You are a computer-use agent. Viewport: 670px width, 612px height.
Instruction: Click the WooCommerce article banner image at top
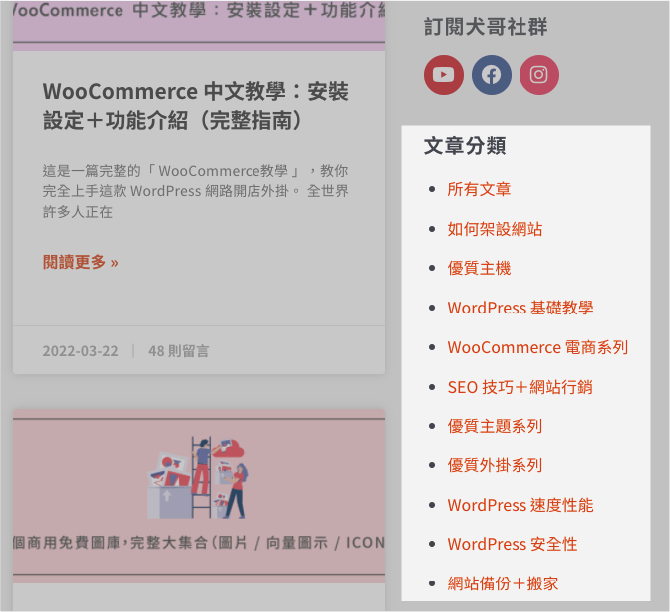tap(199, 25)
